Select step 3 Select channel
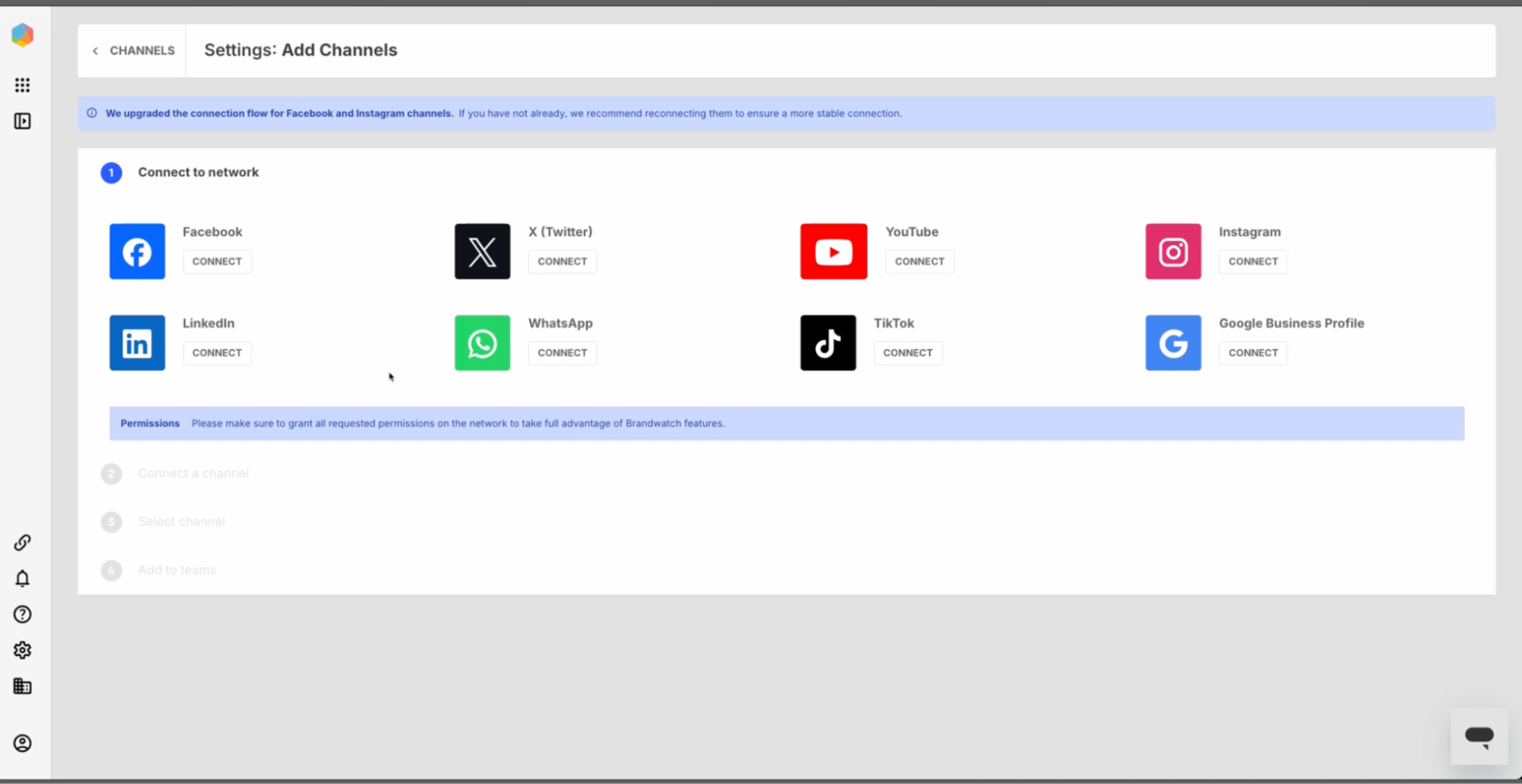The width and height of the screenshot is (1522, 784). [x=163, y=522]
